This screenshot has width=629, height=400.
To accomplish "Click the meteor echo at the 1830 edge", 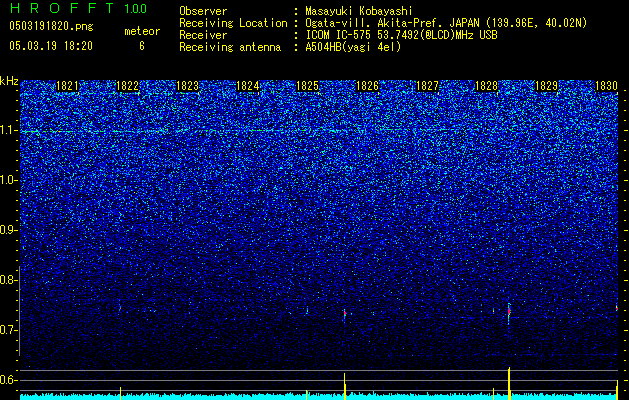I will [617, 308].
